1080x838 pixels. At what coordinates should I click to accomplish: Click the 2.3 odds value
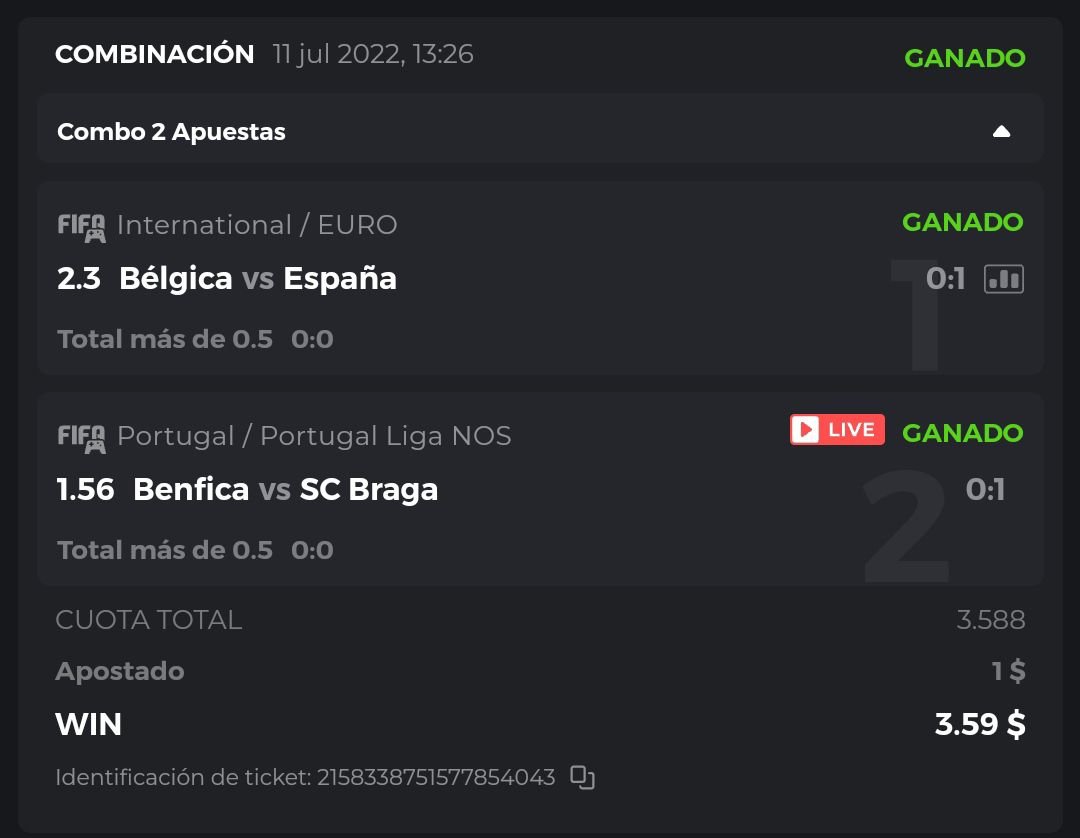pos(79,278)
